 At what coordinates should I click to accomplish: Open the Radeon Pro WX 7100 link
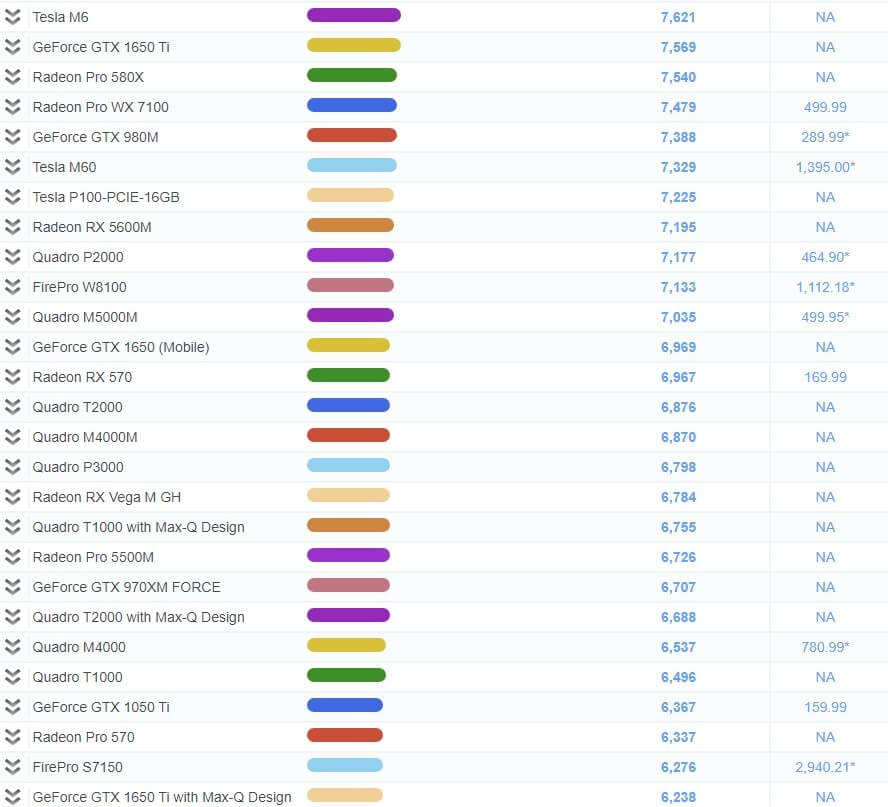point(101,108)
